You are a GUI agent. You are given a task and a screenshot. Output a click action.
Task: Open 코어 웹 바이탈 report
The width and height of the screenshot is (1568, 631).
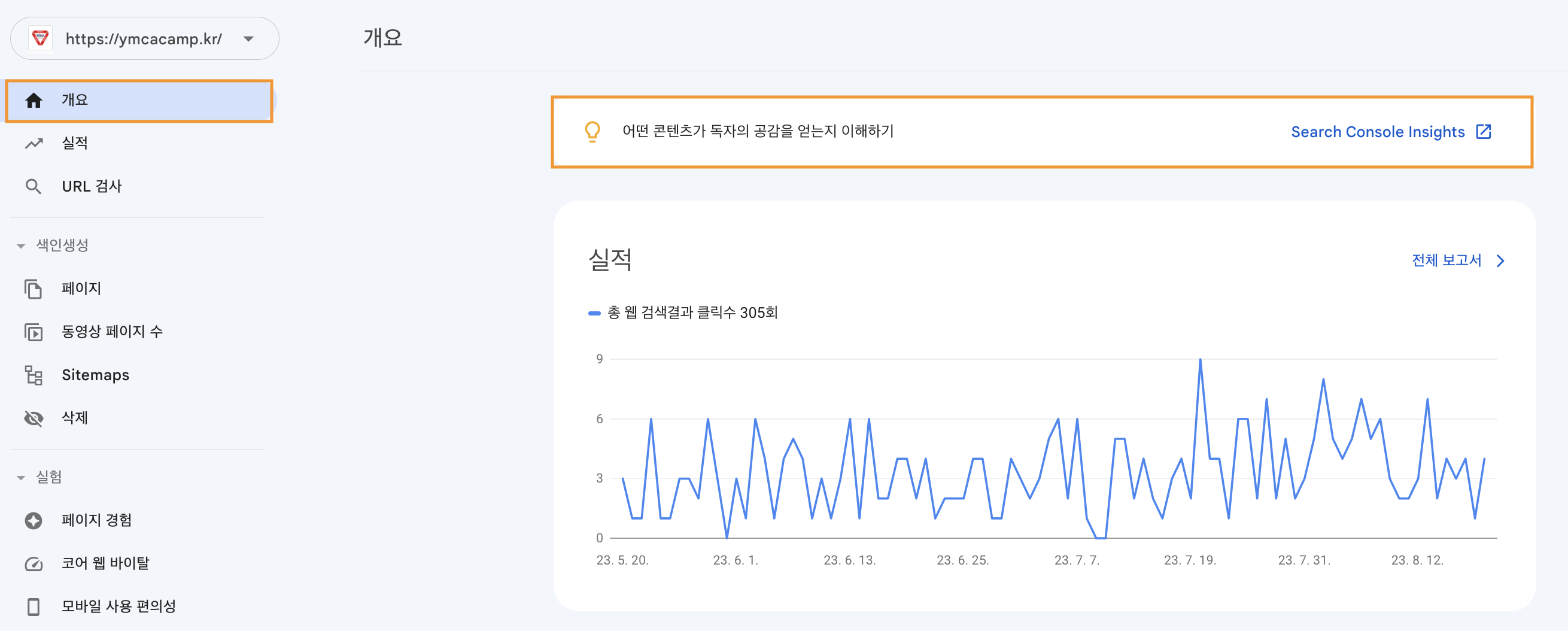pos(105,563)
